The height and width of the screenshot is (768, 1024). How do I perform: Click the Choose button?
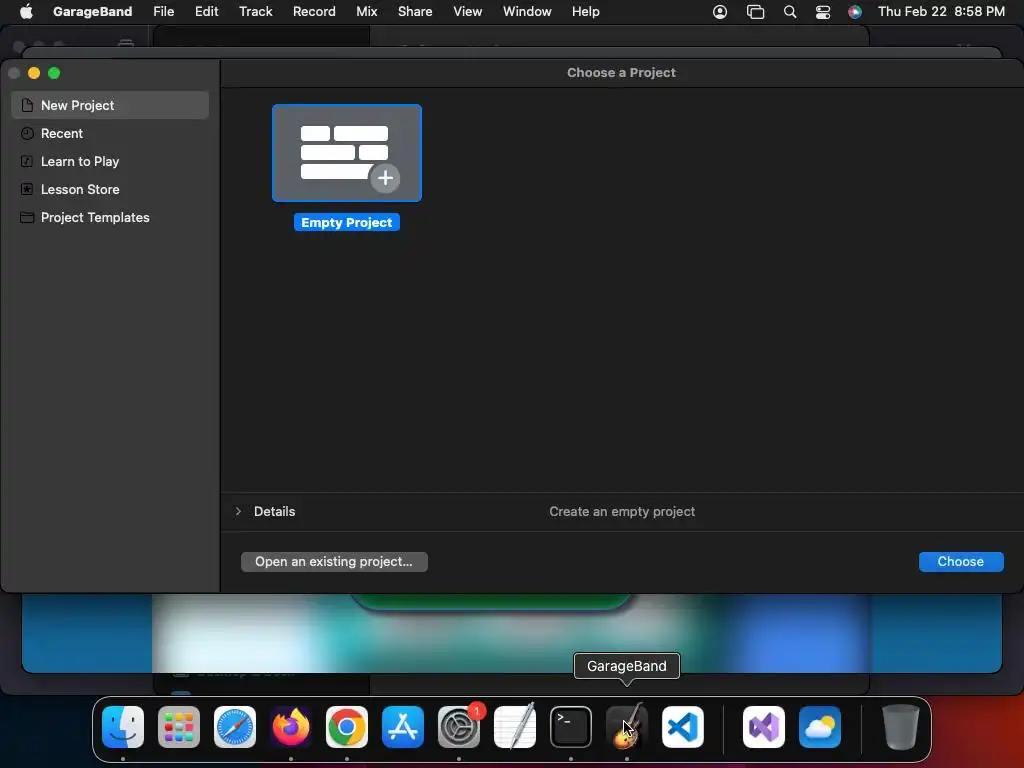pyautogui.click(x=961, y=562)
